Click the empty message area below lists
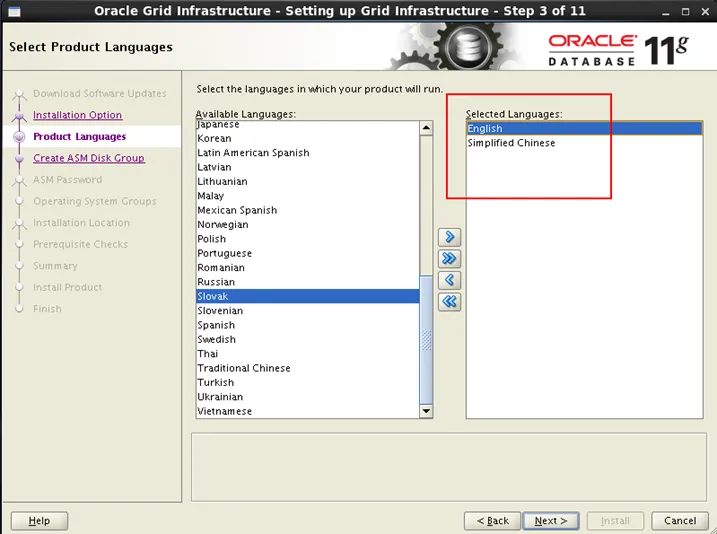 coord(449,467)
